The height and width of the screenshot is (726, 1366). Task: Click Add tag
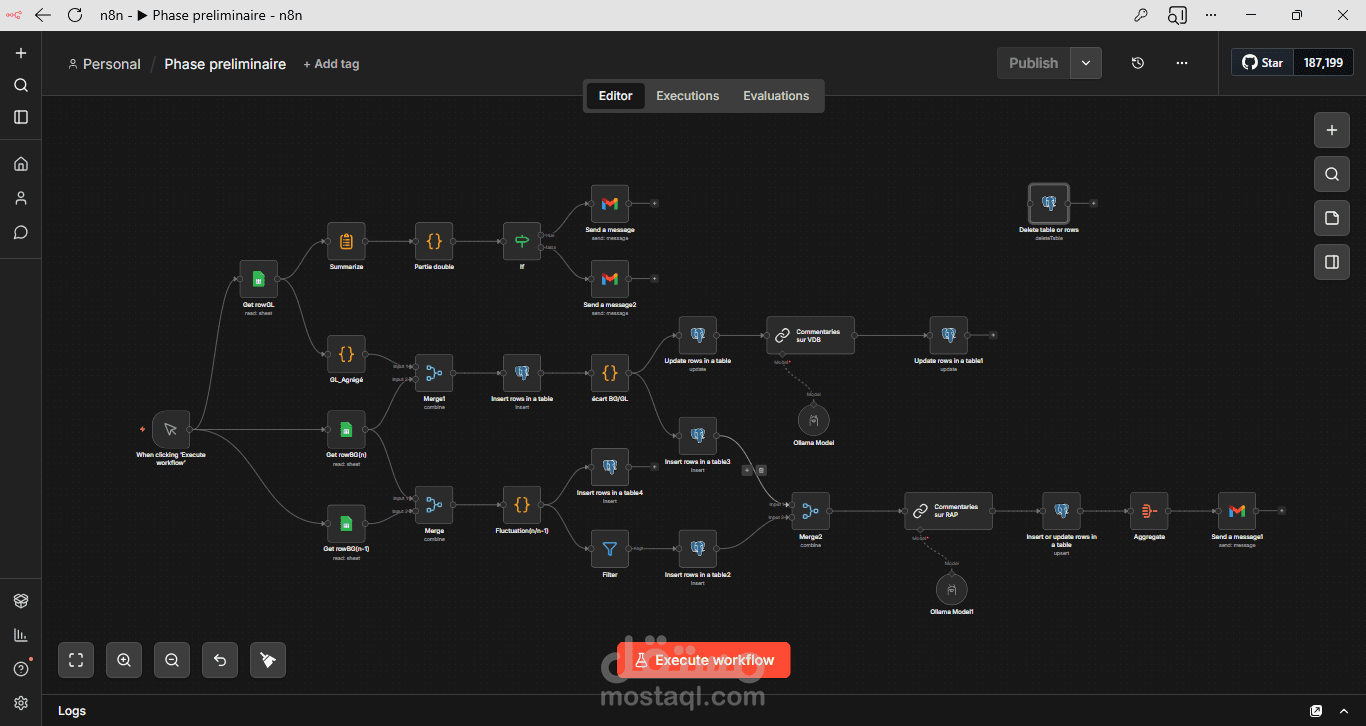(331, 64)
